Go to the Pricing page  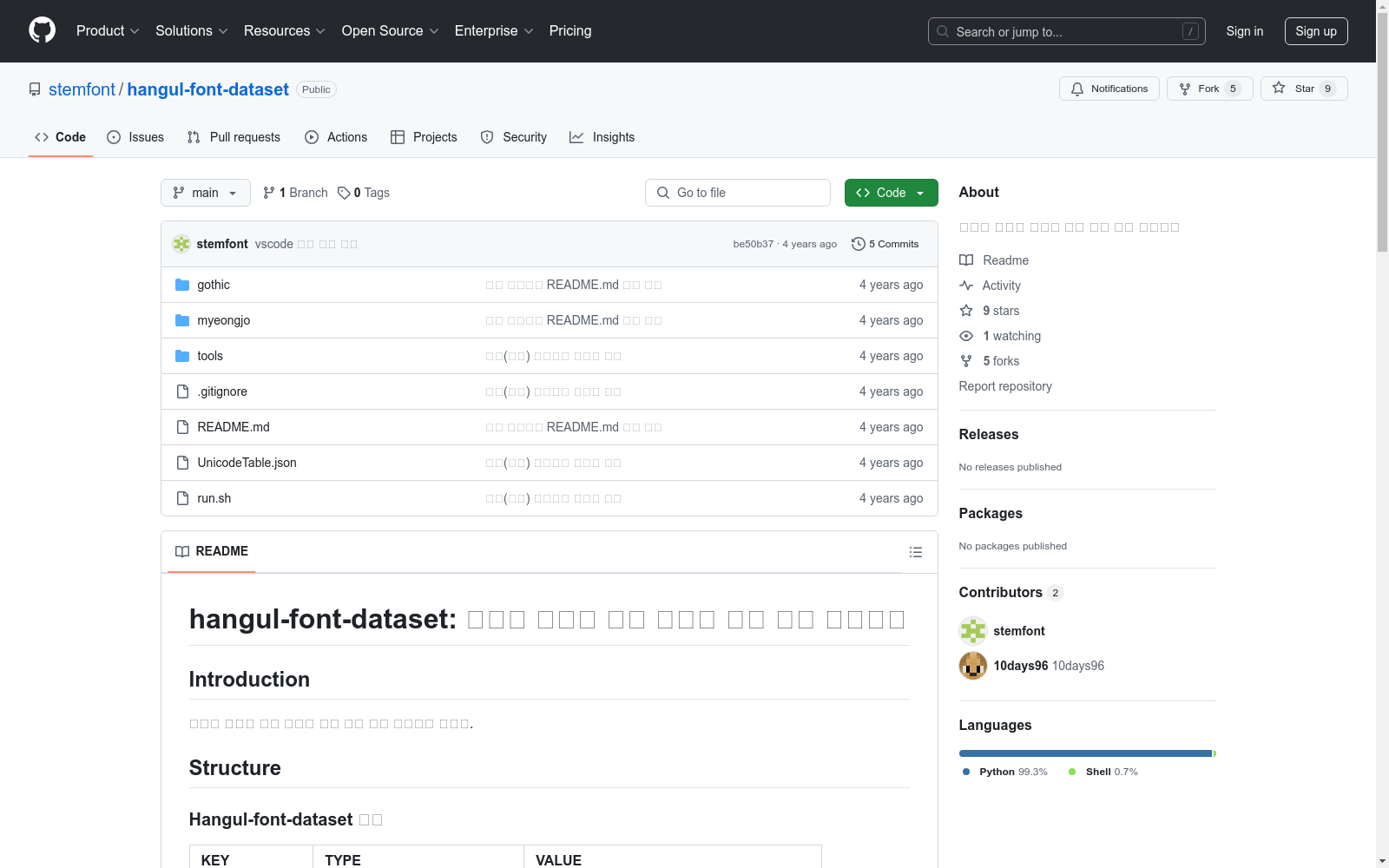[x=570, y=30]
